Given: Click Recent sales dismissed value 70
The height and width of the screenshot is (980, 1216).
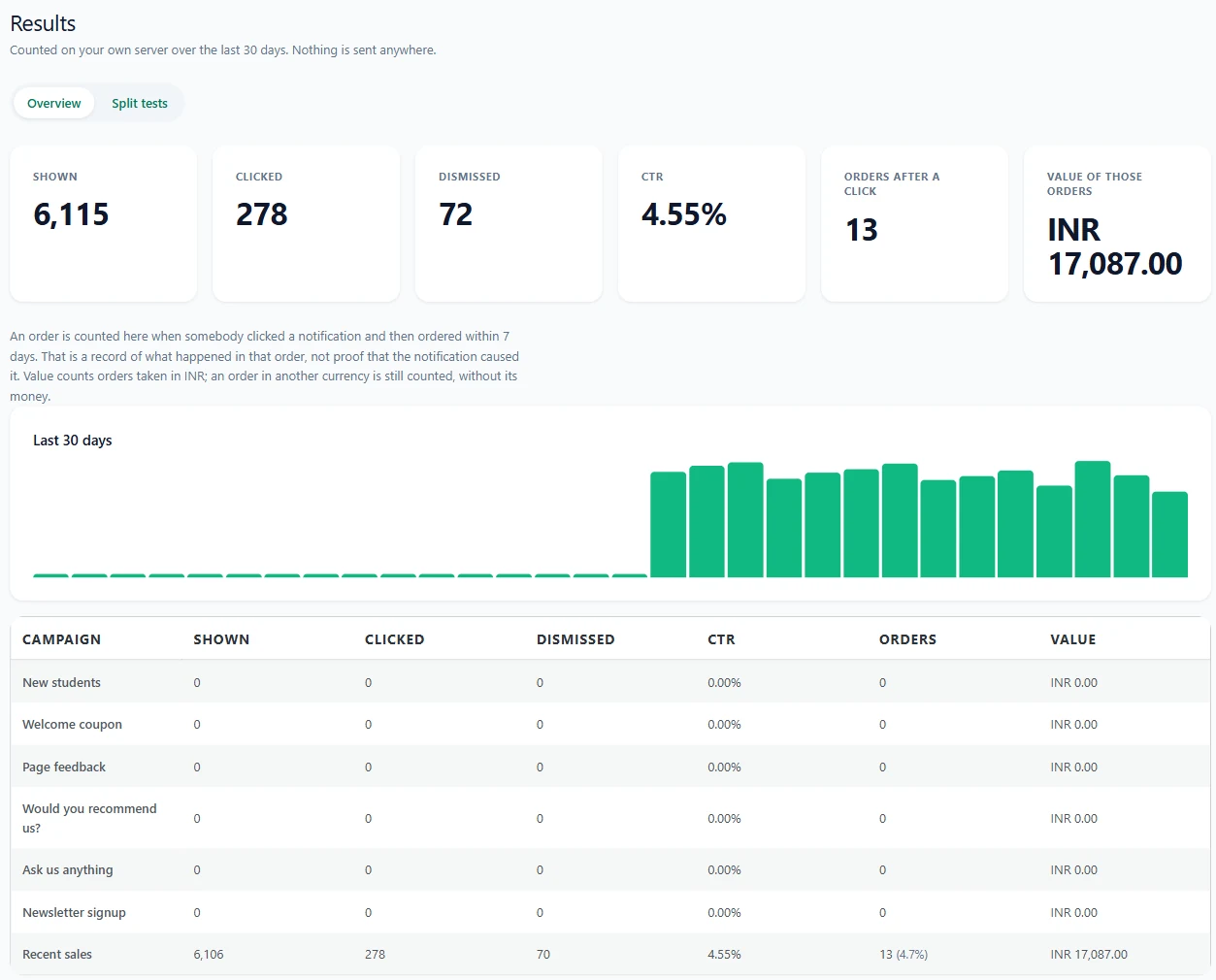Looking at the screenshot, I should tap(543, 955).
